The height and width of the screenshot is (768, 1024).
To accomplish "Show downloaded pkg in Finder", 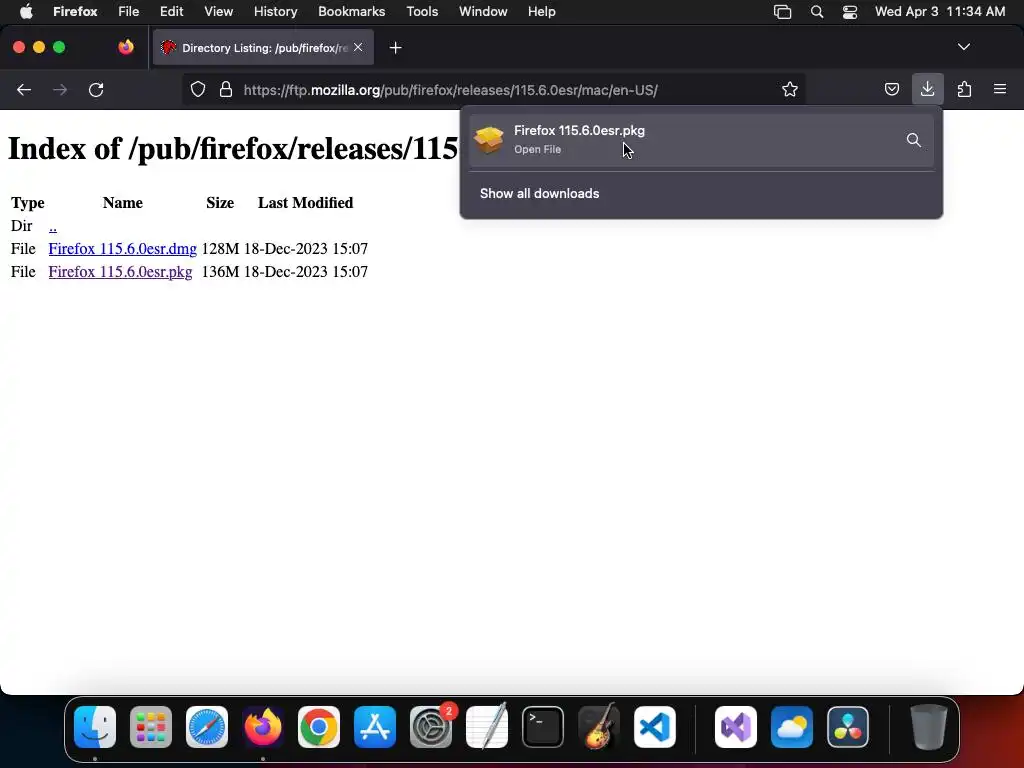I will (x=914, y=140).
